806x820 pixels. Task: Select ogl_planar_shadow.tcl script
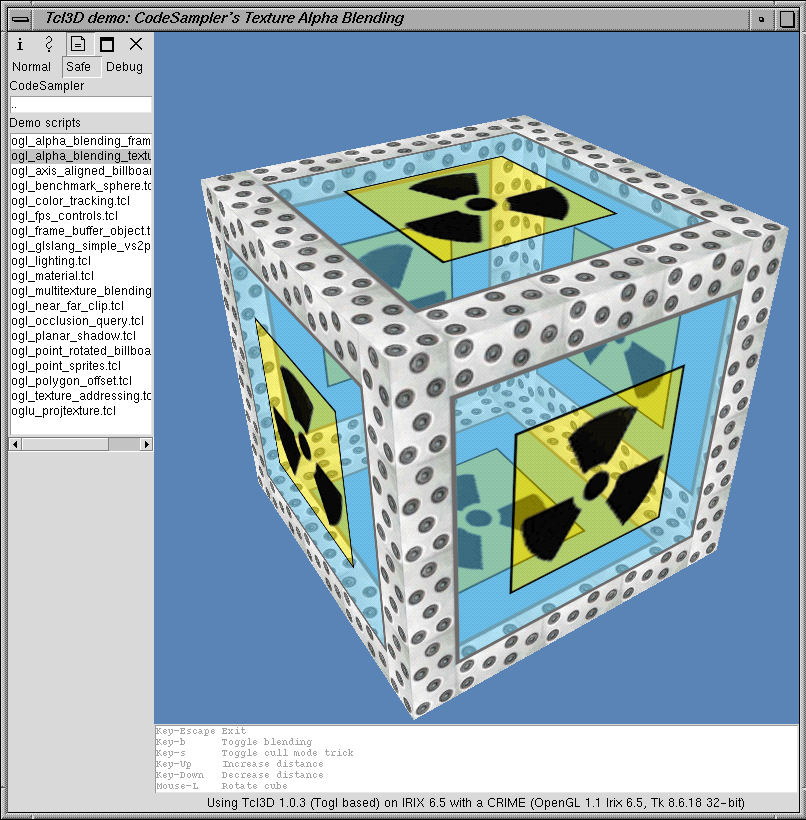pos(81,336)
